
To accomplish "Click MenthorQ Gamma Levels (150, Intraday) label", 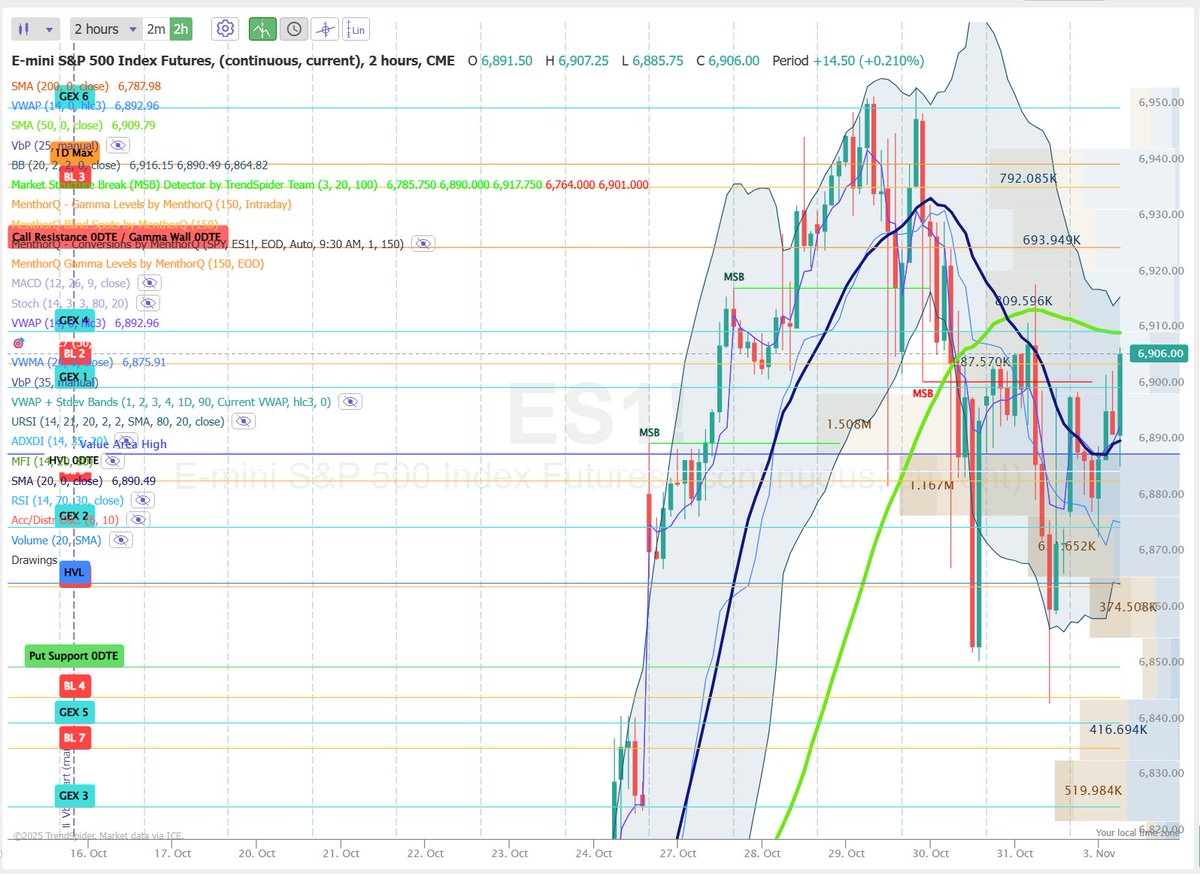I will point(151,204).
